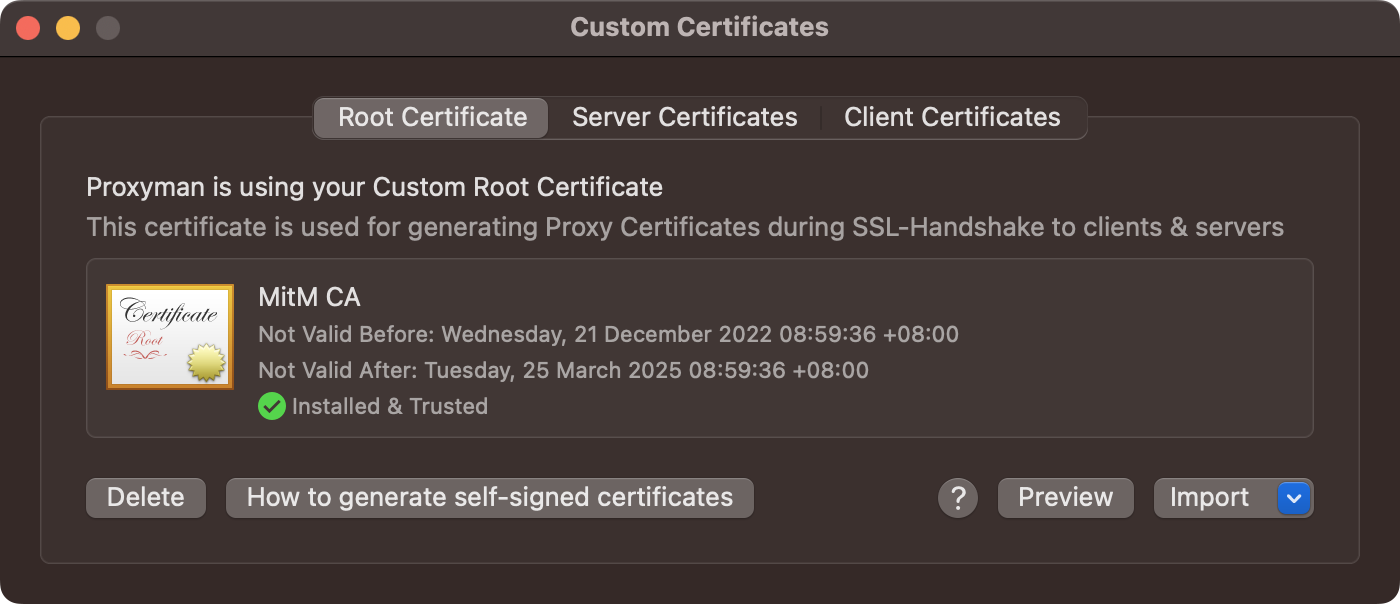Go to the Client Certificates tab
Screen dimensions: 1400x604
952,118
